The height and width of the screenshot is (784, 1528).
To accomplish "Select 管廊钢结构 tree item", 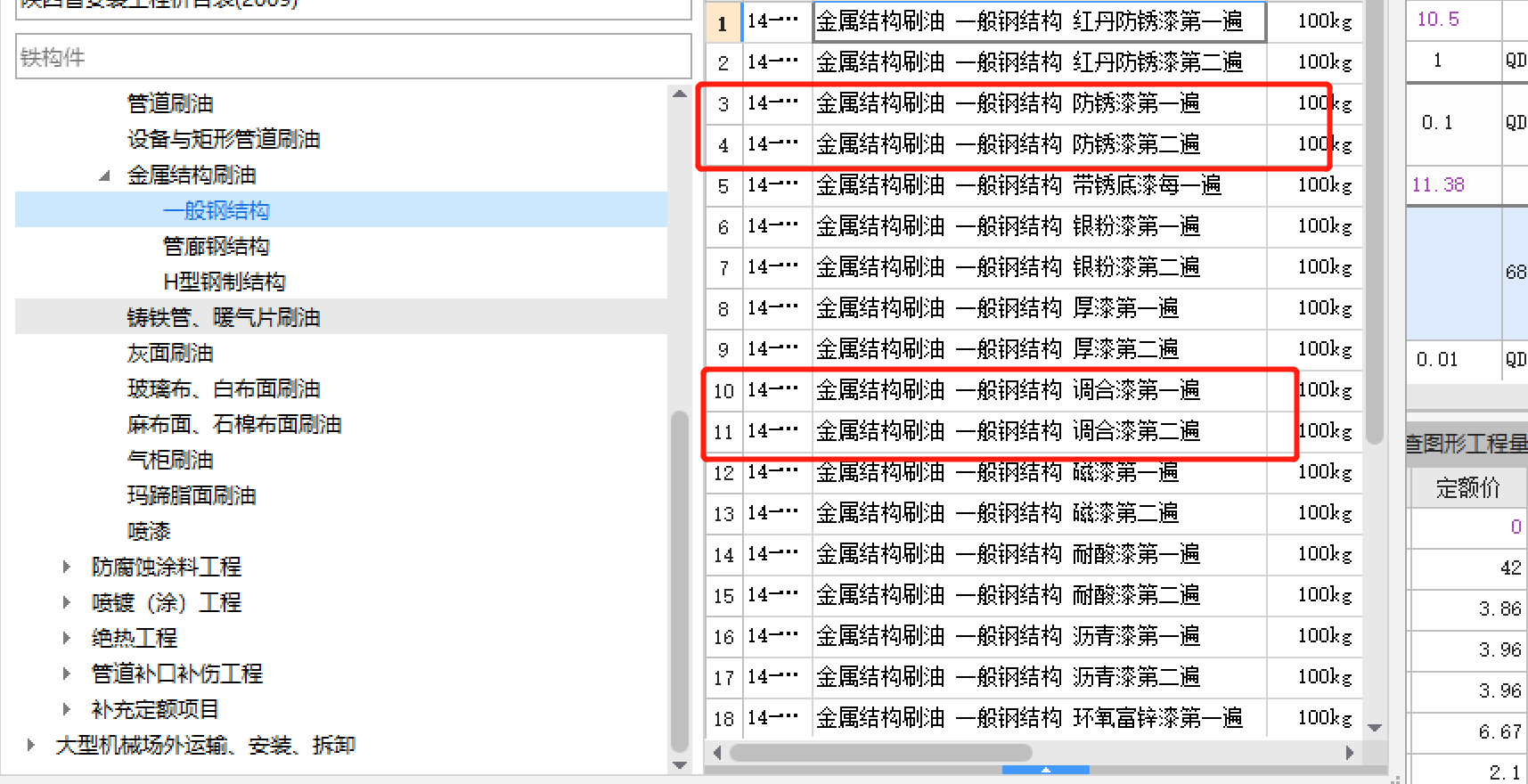I will point(216,246).
